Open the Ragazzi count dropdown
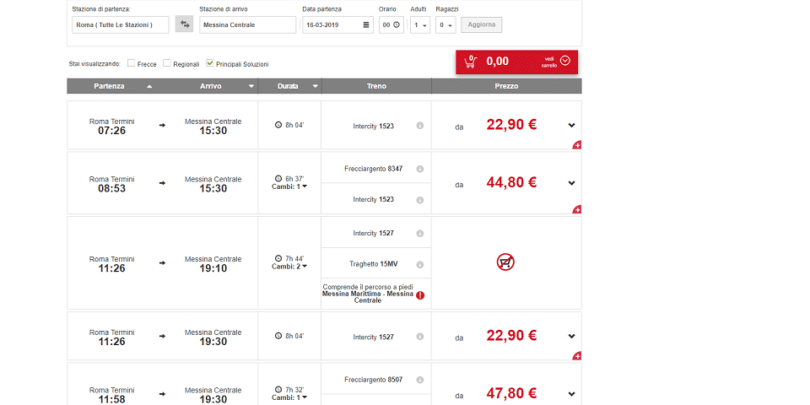This screenshot has width=810, height=405. click(447, 24)
